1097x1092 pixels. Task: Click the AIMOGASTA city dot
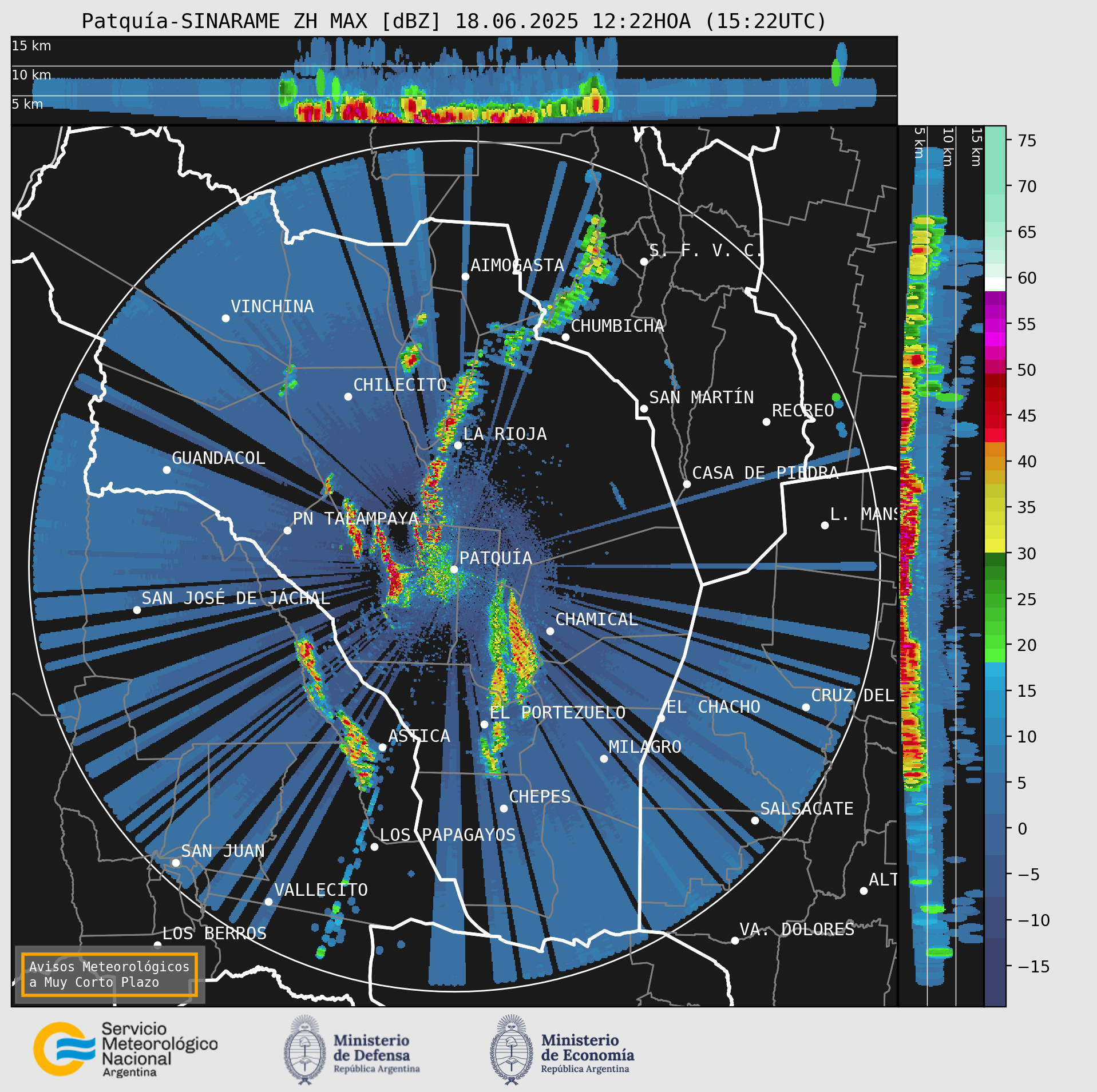coord(465,276)
